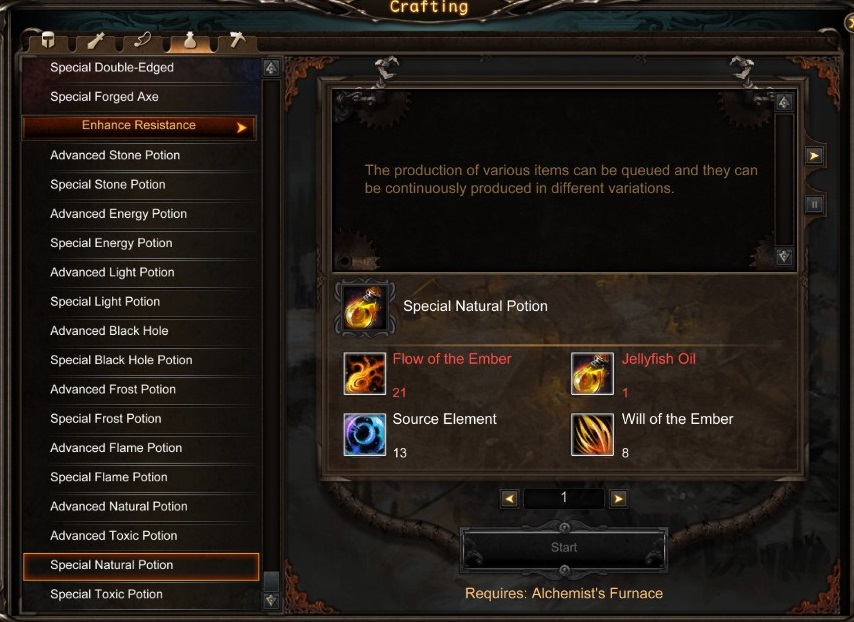Decrease crafting quantity with left arrow
This screenshot has height=622, width=854.
click(x=509, y=498)
